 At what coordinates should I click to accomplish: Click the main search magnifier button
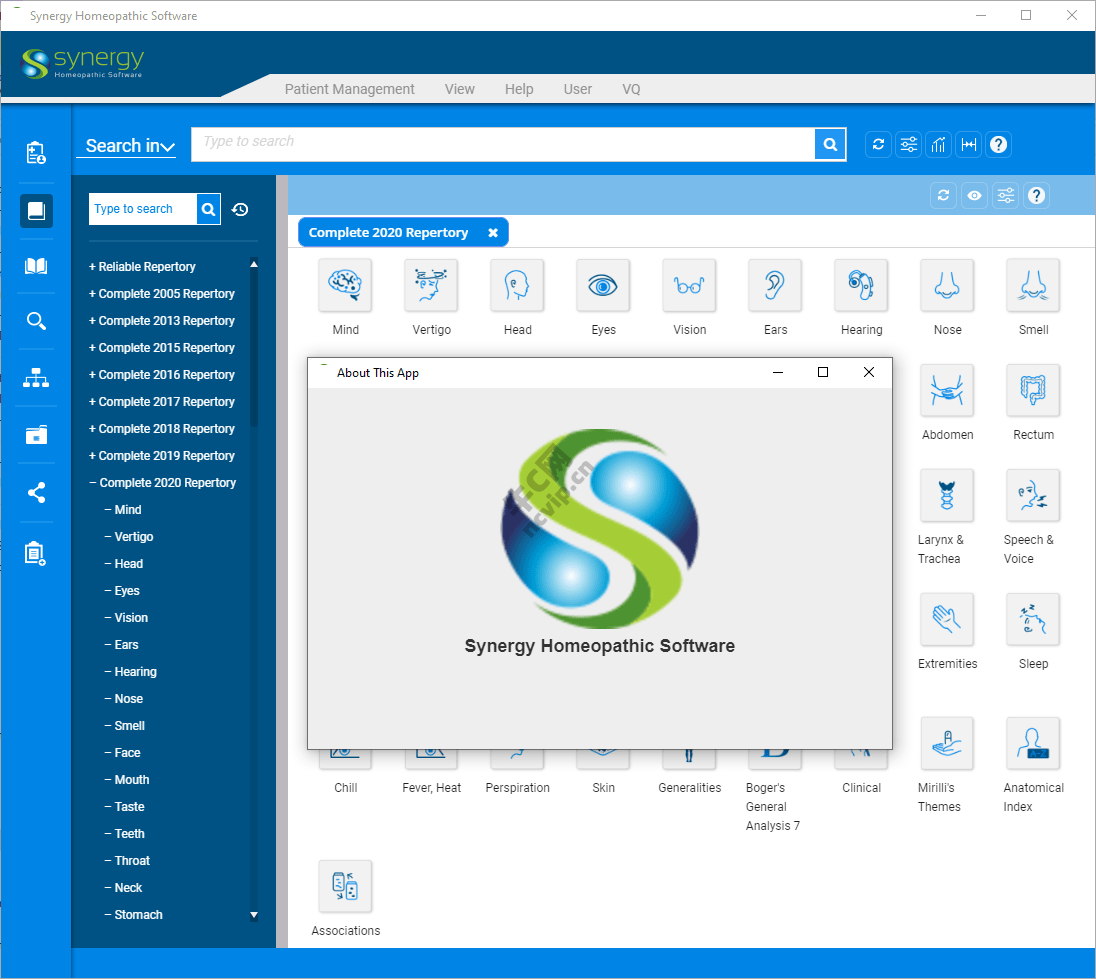click(830, 145)
